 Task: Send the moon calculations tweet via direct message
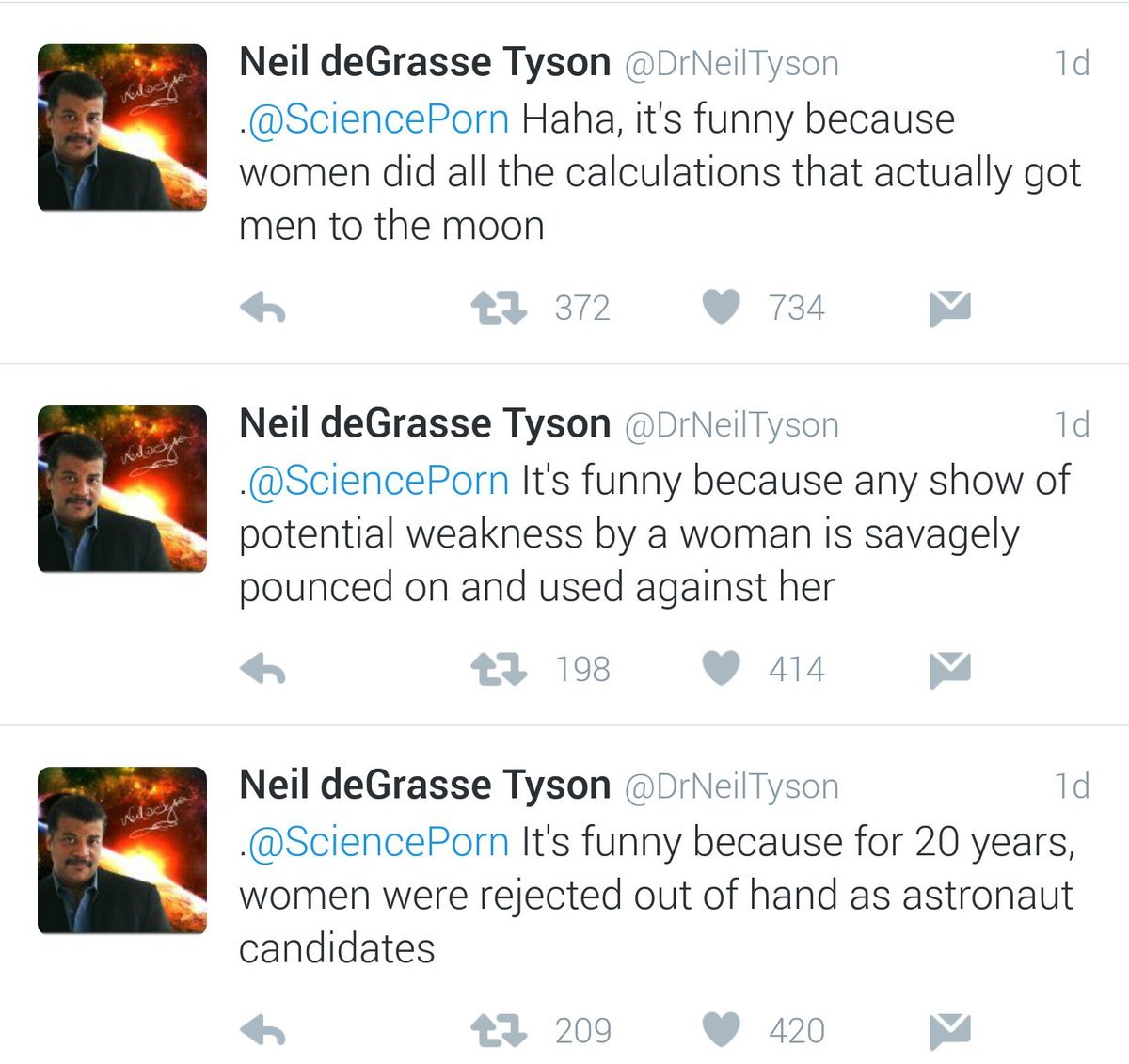pos(949,308)
